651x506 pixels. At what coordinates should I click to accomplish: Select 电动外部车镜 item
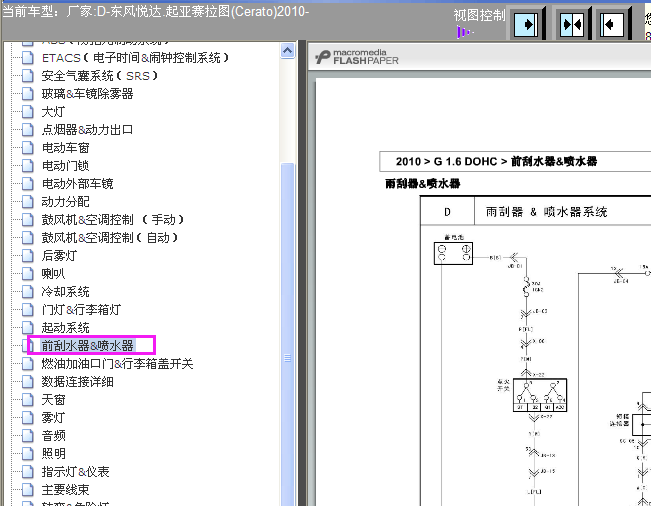[x=77, y=183]
